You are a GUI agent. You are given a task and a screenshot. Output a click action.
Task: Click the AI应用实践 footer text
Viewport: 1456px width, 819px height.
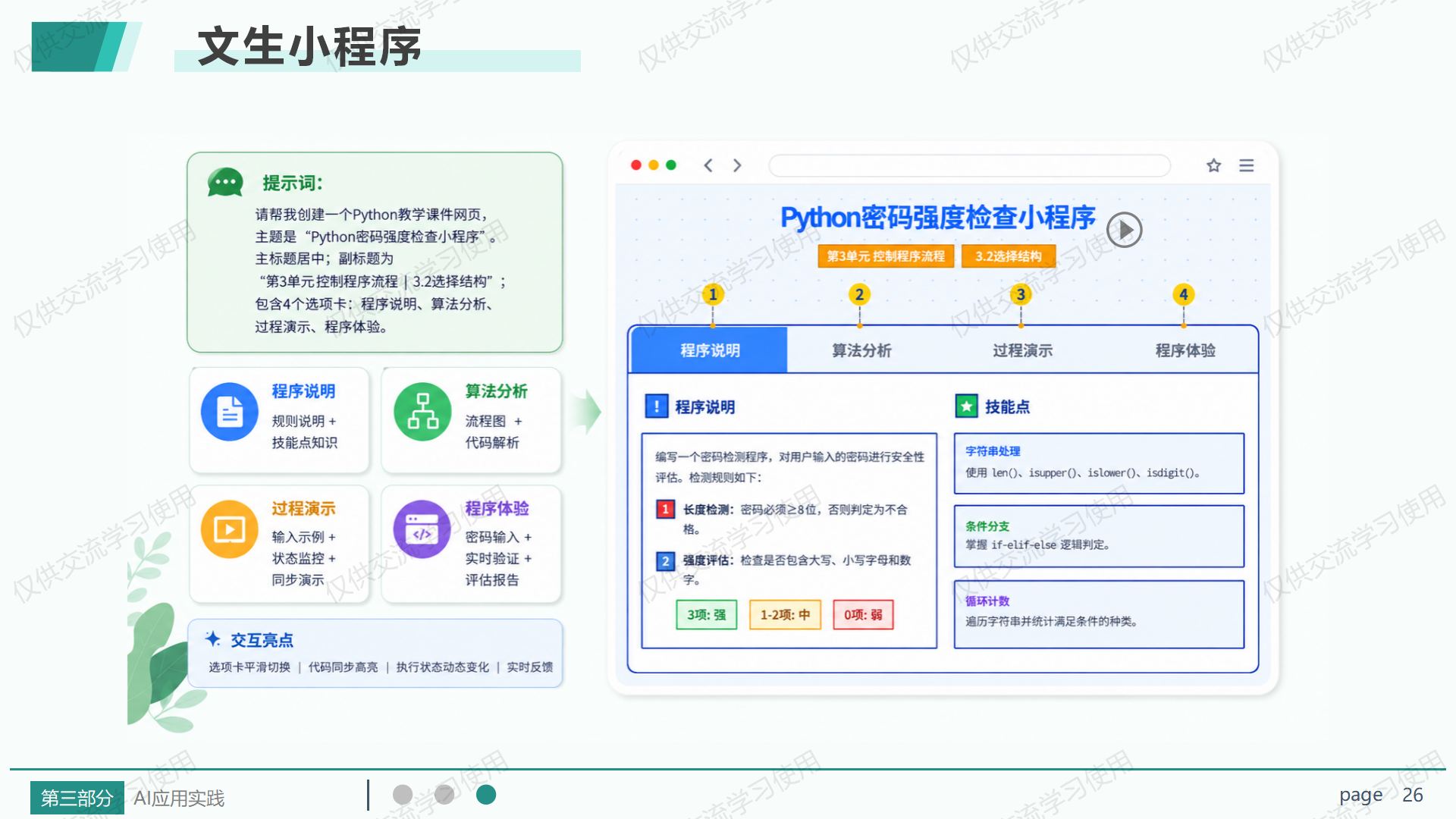[179, 799]
